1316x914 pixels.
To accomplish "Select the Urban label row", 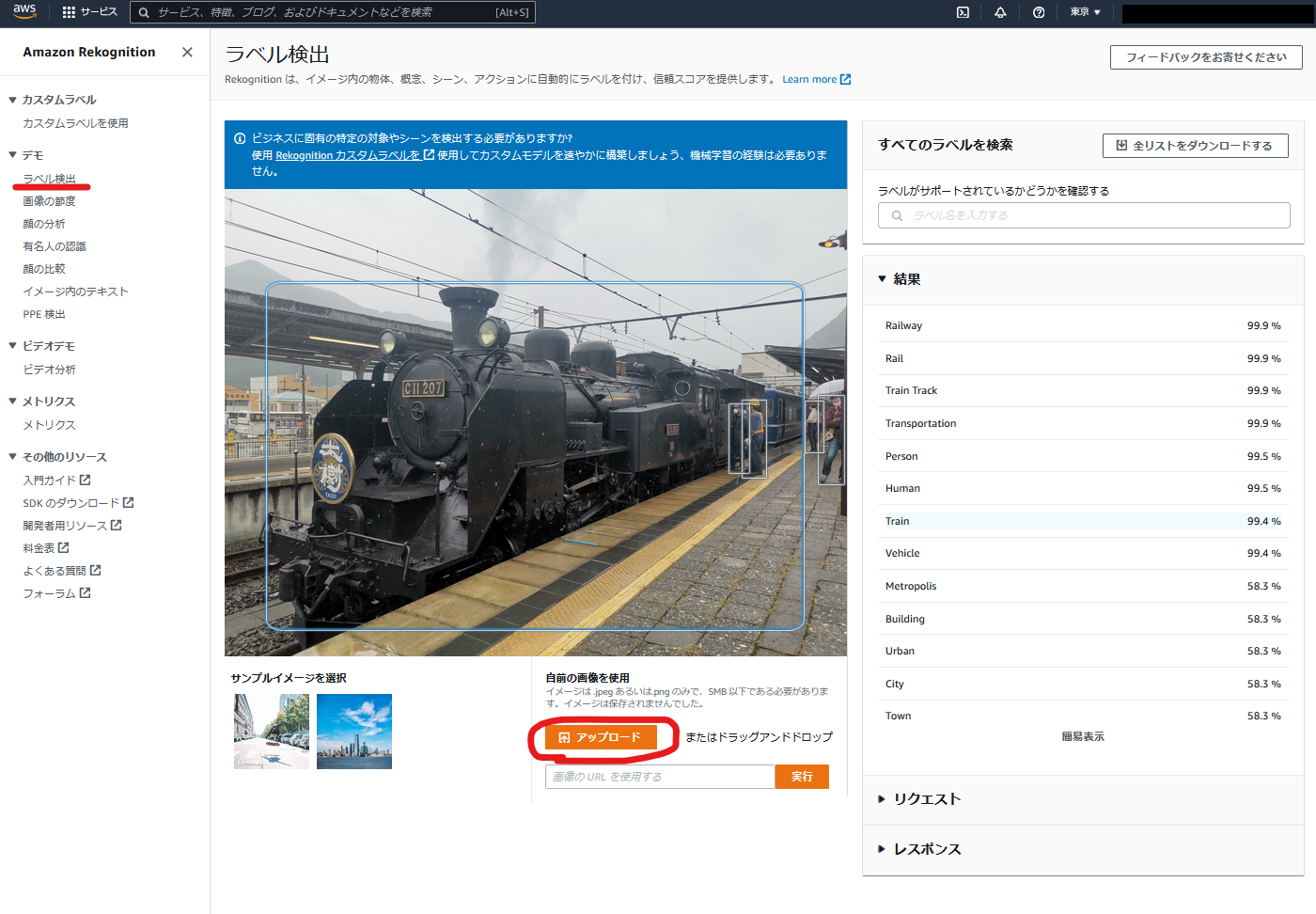I will pyautogui.click(x=1083, y=651).
